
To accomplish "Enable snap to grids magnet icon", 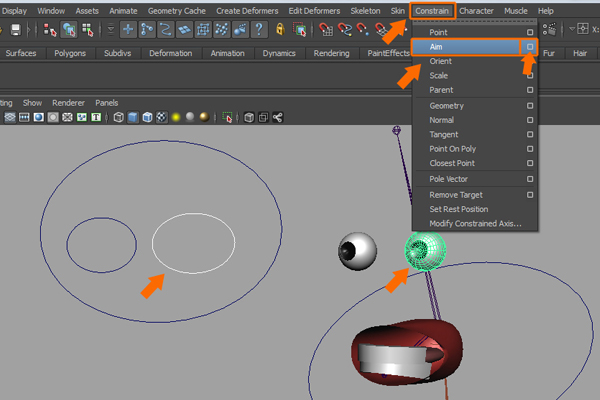I will tap(326, 29).
